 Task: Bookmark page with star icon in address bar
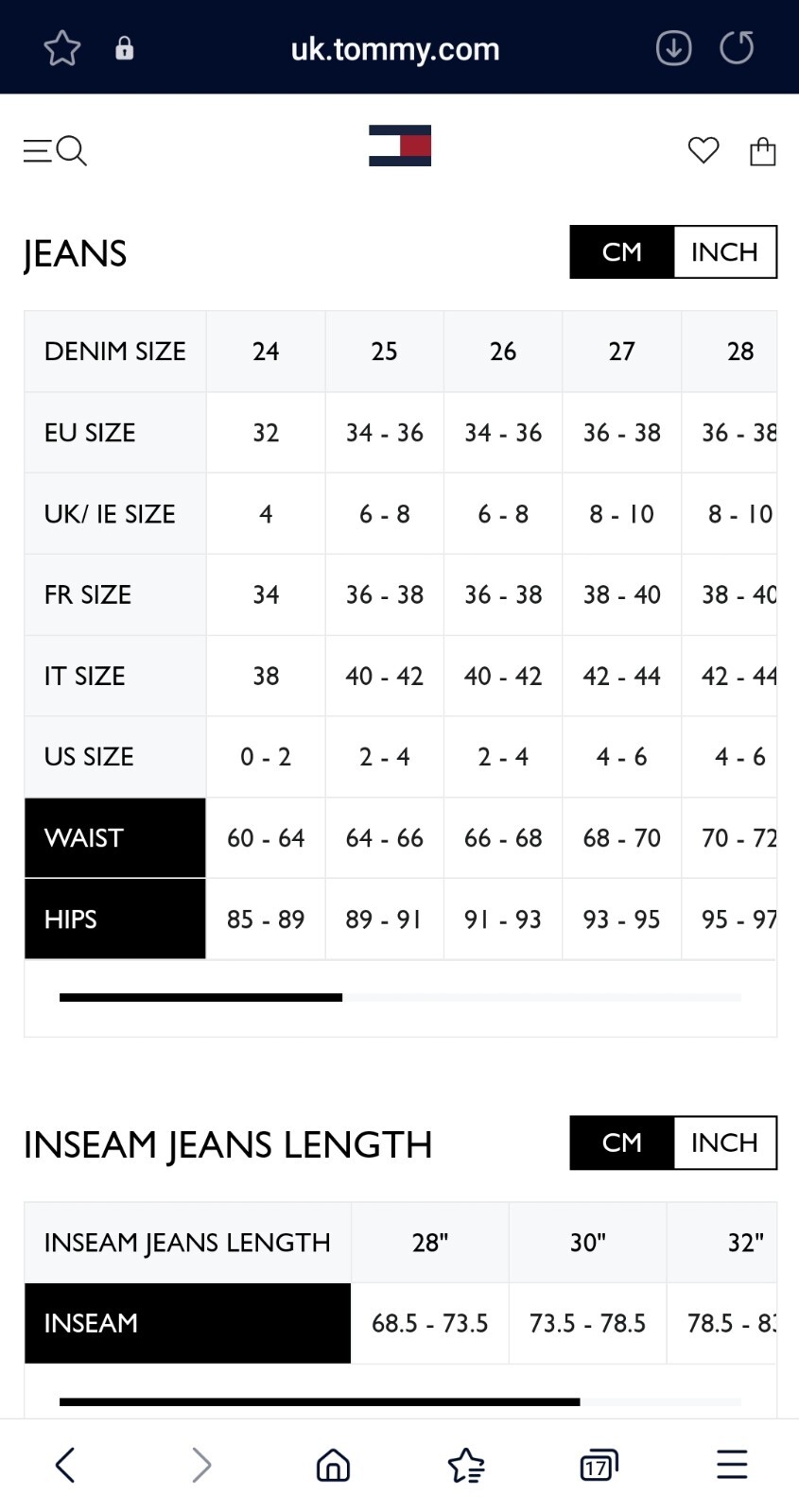coord(62,48)
